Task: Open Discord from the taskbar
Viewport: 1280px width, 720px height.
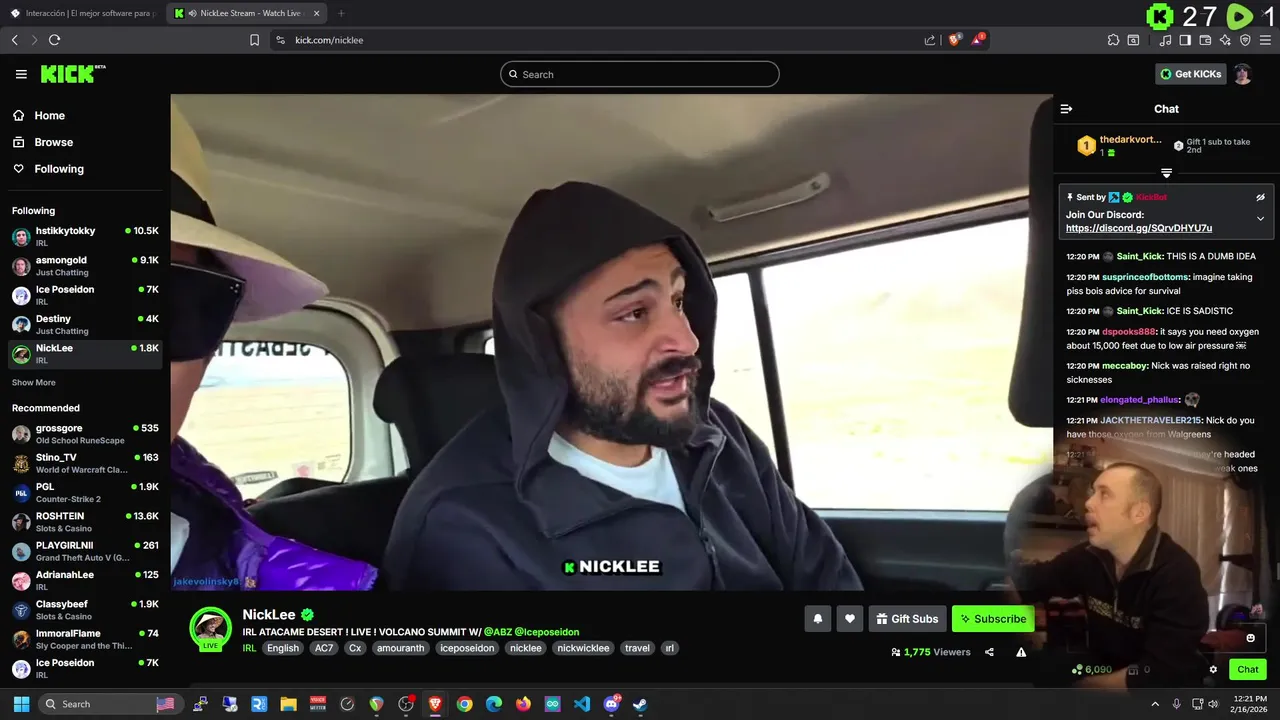Action: 611,704
